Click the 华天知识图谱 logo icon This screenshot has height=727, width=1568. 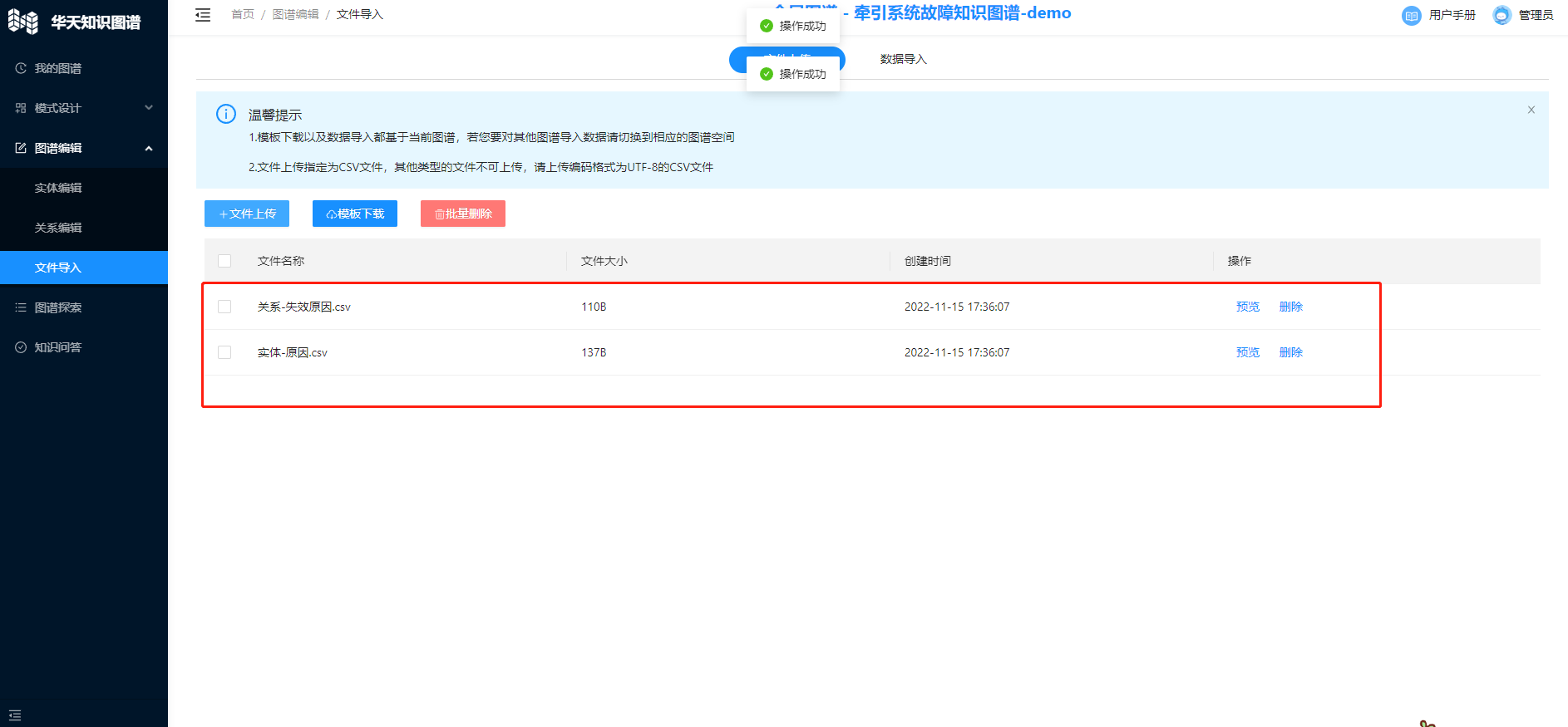23,22
